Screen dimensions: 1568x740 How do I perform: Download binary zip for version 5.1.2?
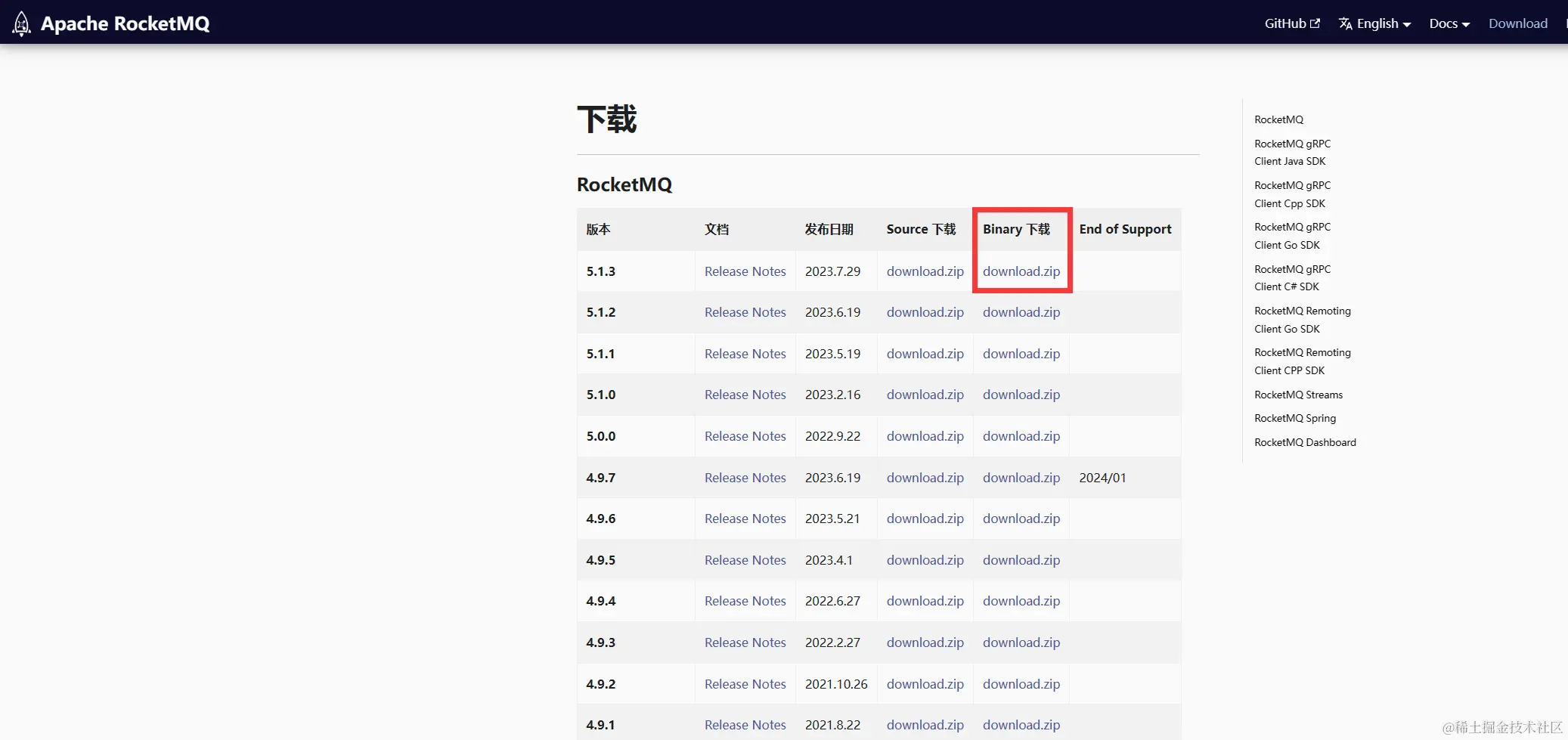1021,312
